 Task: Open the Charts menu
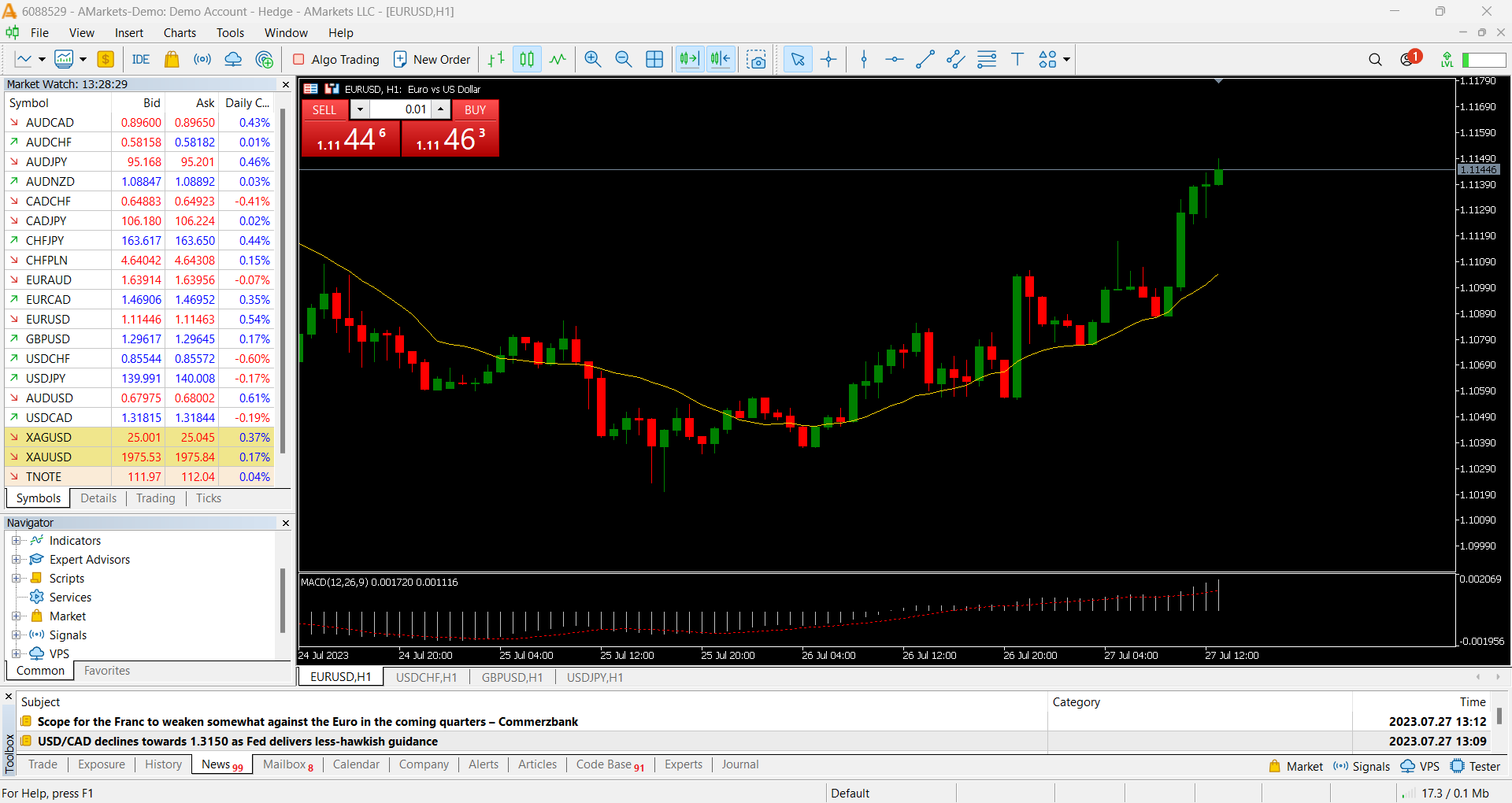point(180,33)
